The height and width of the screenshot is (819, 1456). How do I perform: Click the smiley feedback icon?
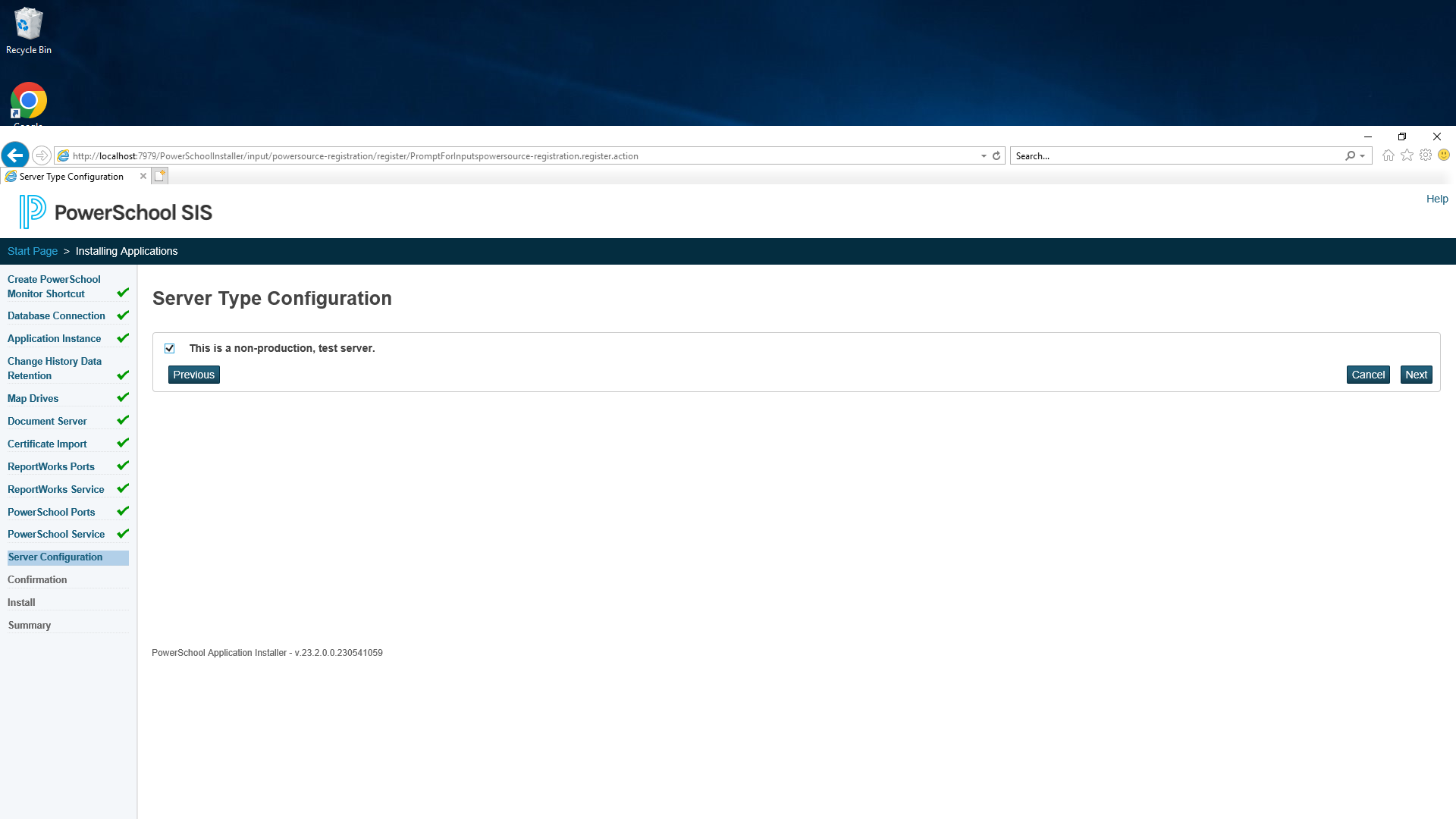click(x=1444, y=155)
